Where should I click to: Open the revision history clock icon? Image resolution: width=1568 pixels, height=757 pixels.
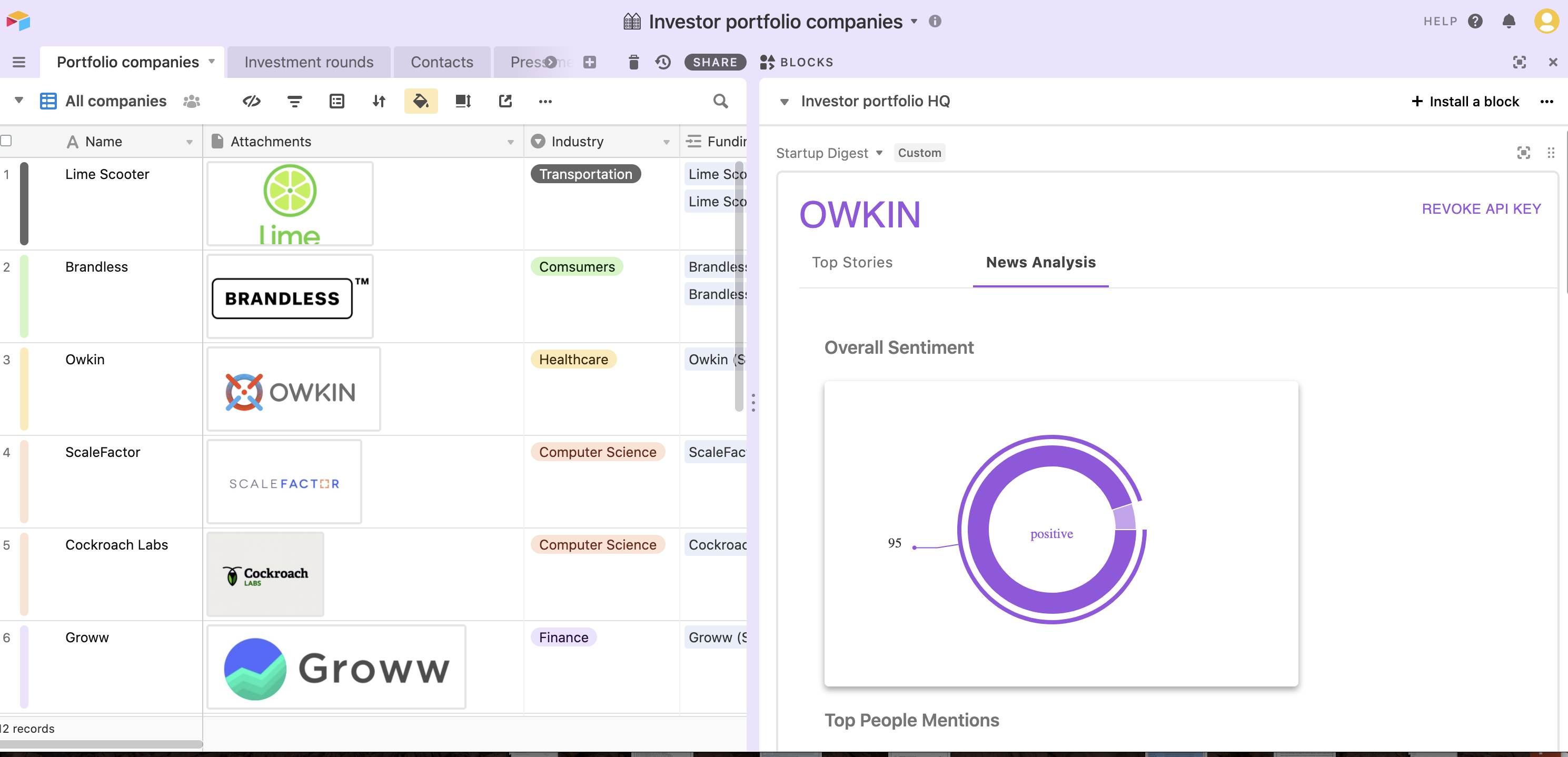663,62
